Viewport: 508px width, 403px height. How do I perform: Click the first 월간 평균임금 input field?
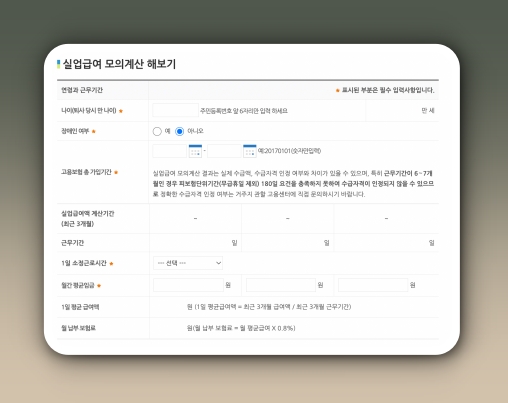click(188, 285)
